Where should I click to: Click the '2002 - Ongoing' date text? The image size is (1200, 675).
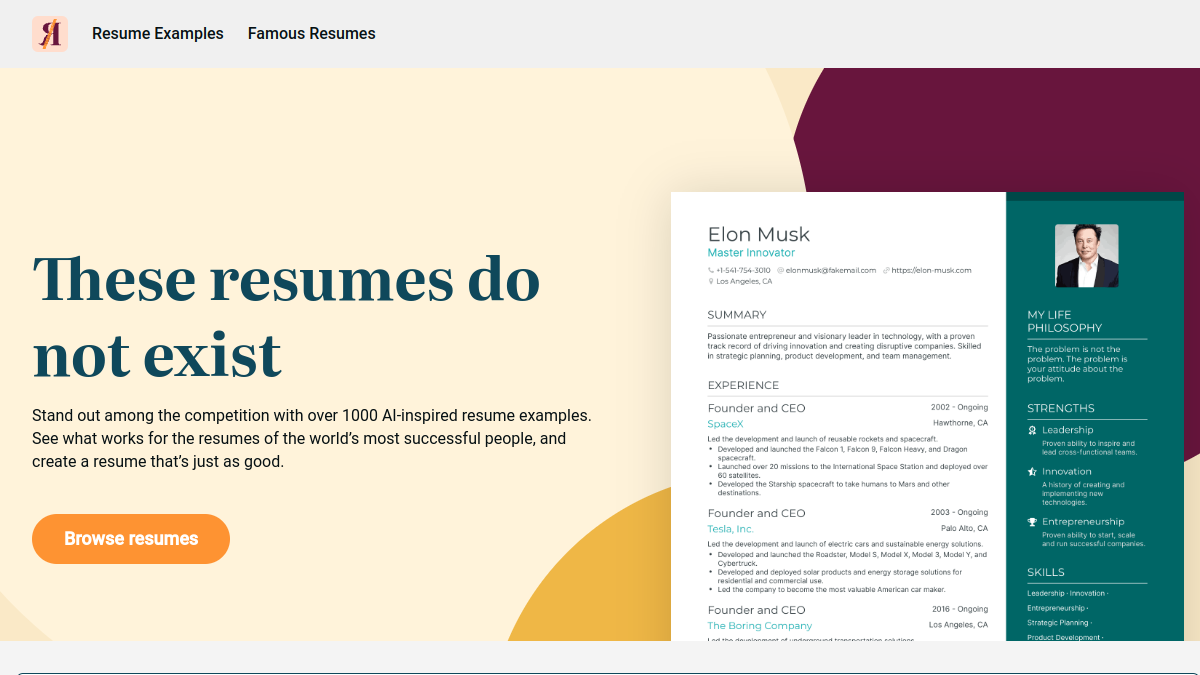click(959, 408)
